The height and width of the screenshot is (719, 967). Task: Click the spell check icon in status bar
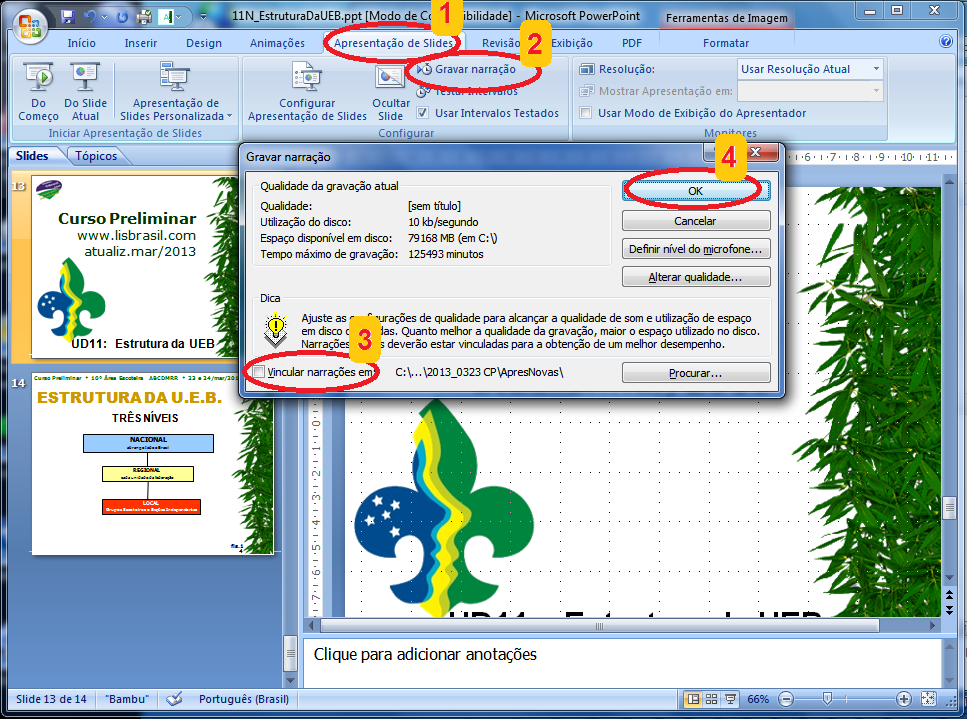pos(175,699)
